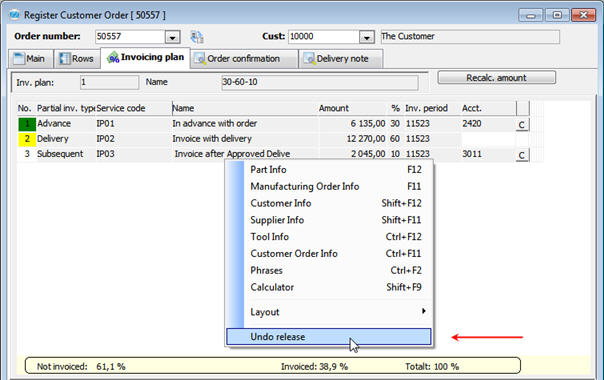
Task: Click the plan Name field 30-60-10
Action: (320, 82)
